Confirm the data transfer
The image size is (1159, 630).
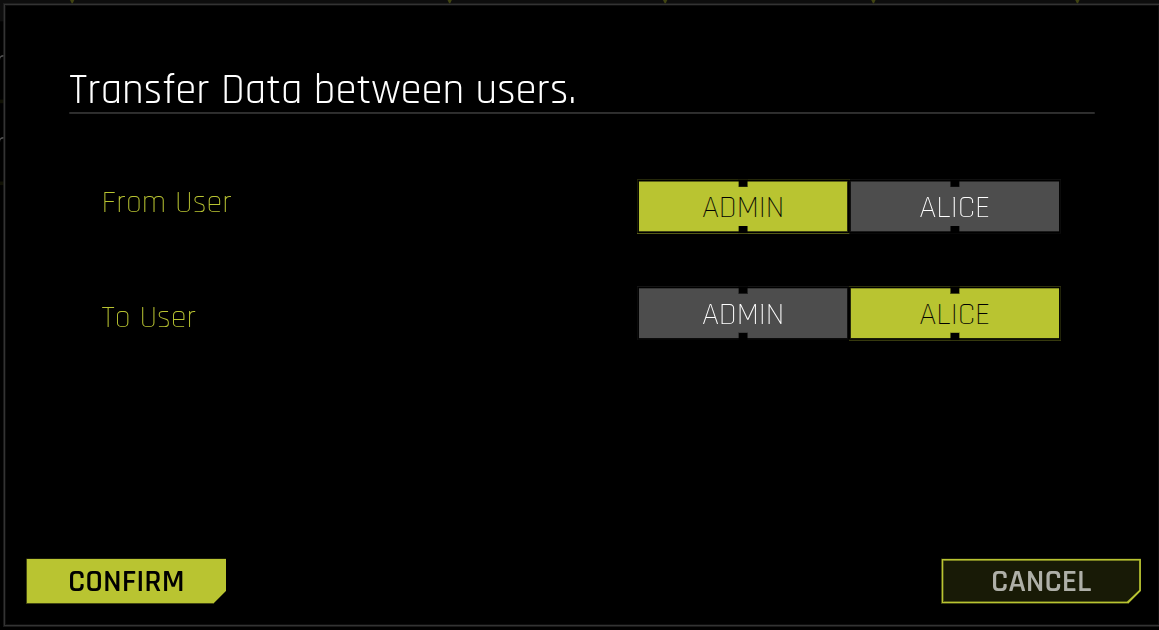(125, 581)
